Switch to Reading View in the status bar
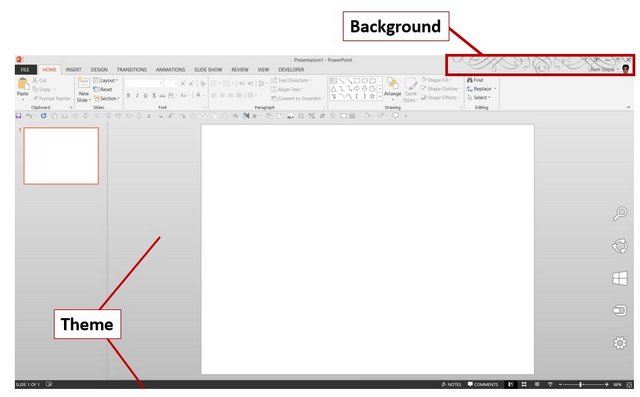Viewport: 640px width, 397px height. 537,384
